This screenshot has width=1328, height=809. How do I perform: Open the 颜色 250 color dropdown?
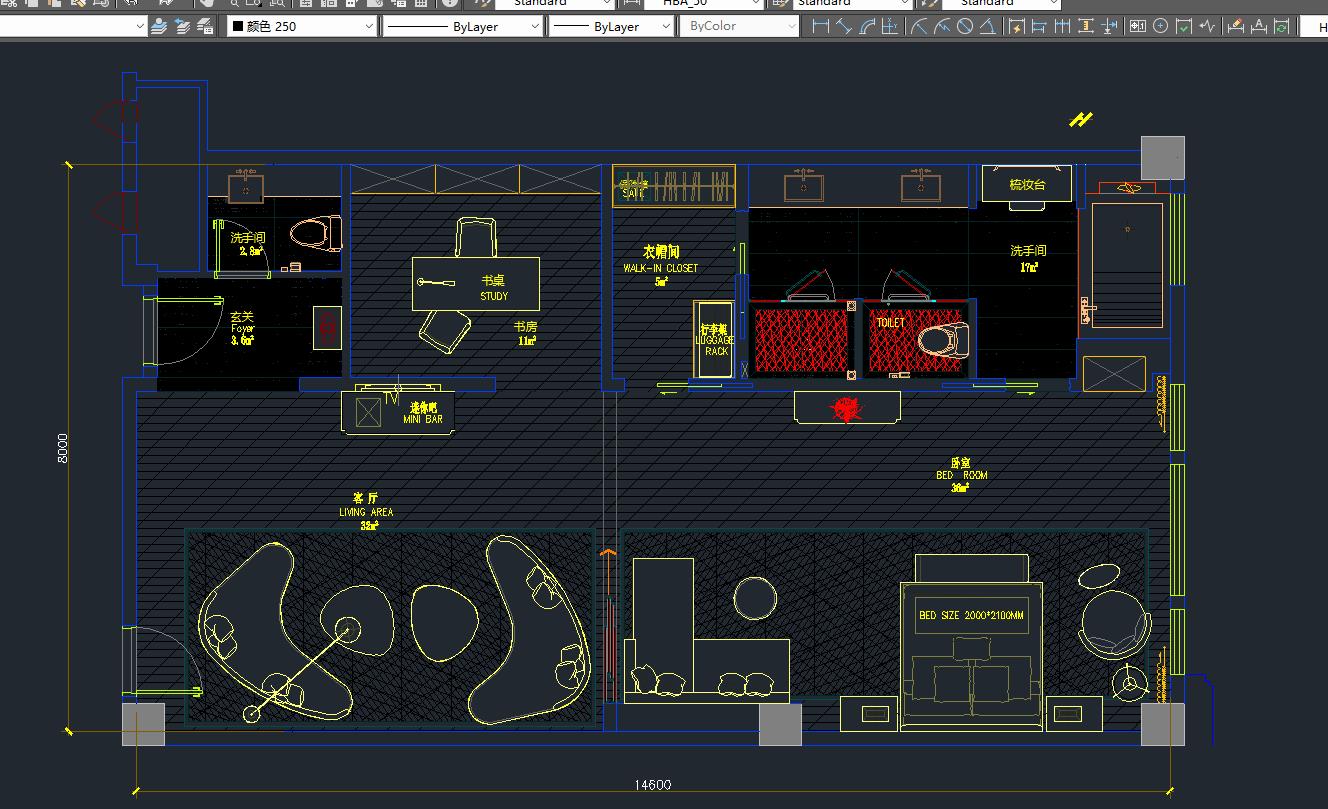point(302,27)
